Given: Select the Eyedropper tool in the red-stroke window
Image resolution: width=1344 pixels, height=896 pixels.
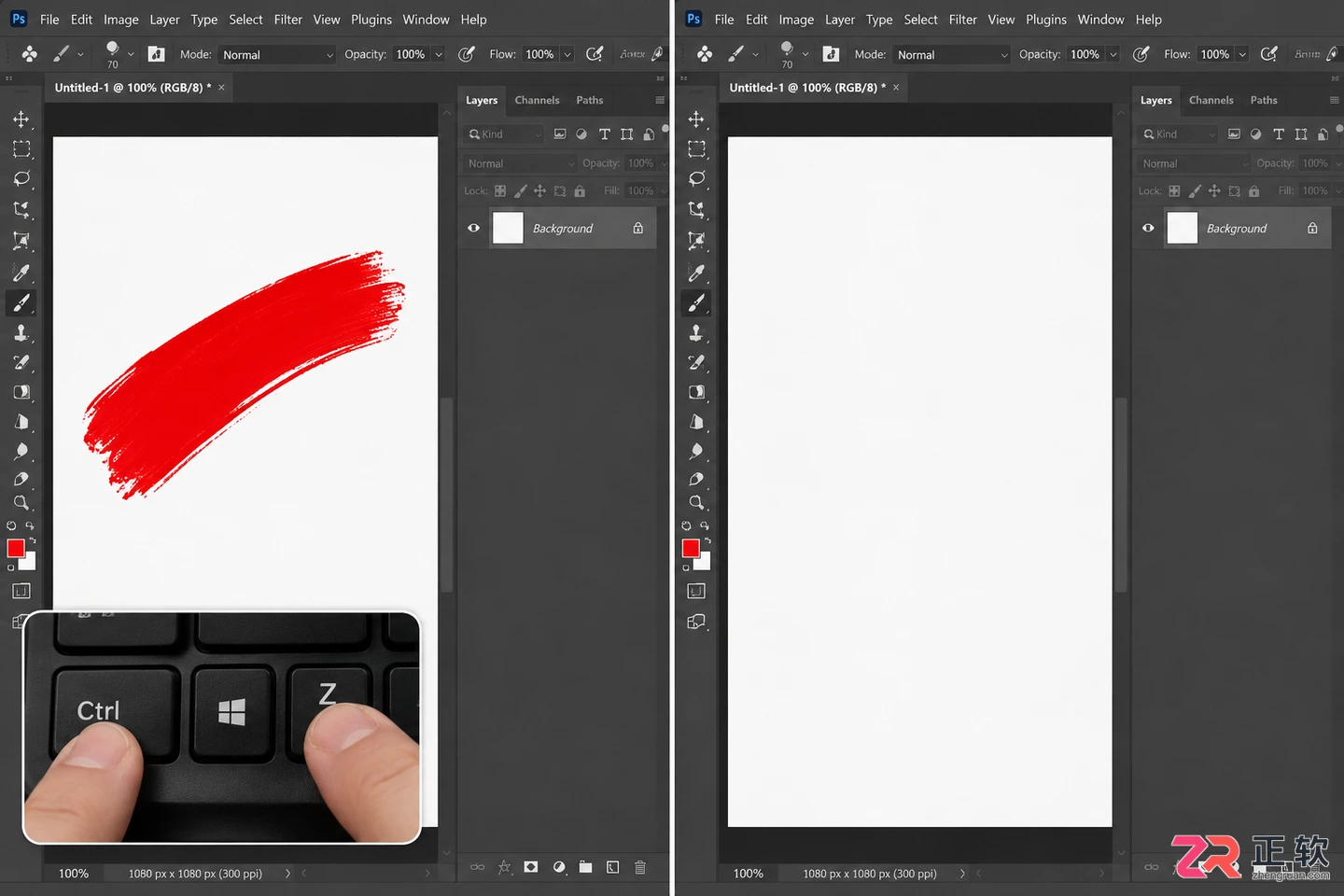Looking at the screenshot, I should coord(21,273).
